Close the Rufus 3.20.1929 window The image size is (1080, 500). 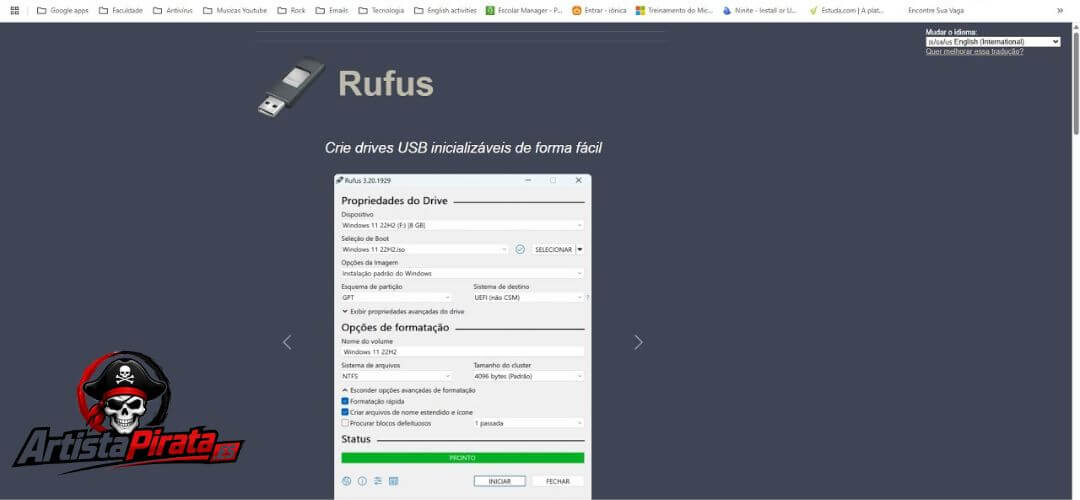[578, 180]
